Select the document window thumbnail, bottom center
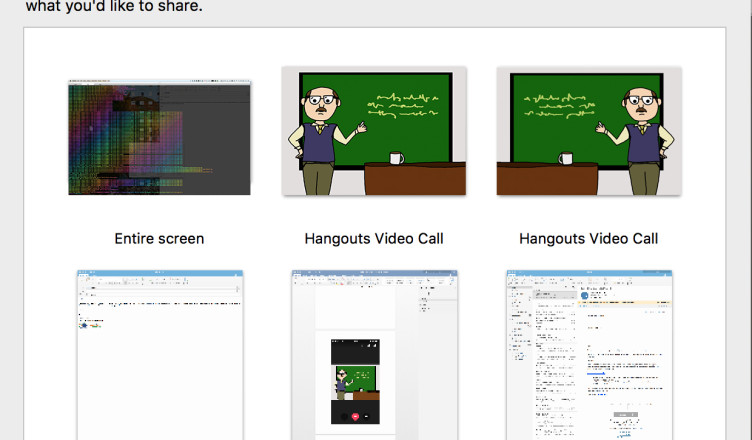Image resolution: width=752 pixels, height=440 pixels. (374, 355)
